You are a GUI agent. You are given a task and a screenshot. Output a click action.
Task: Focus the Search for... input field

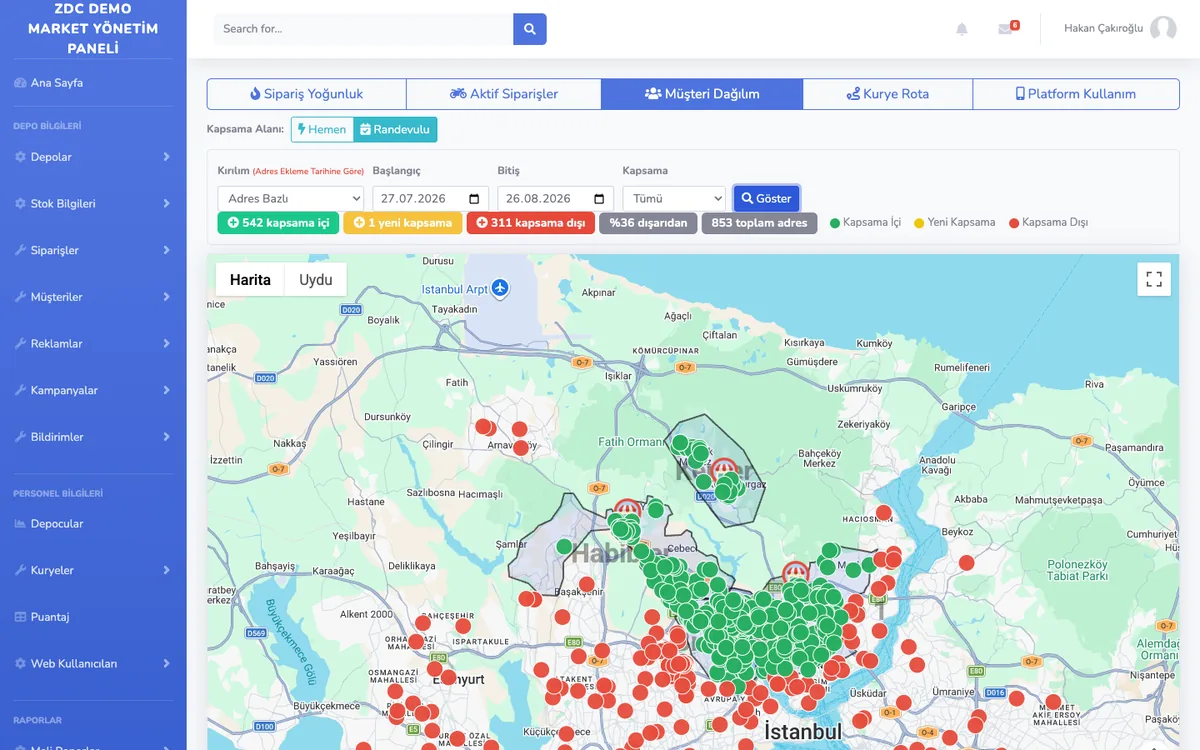364,29
